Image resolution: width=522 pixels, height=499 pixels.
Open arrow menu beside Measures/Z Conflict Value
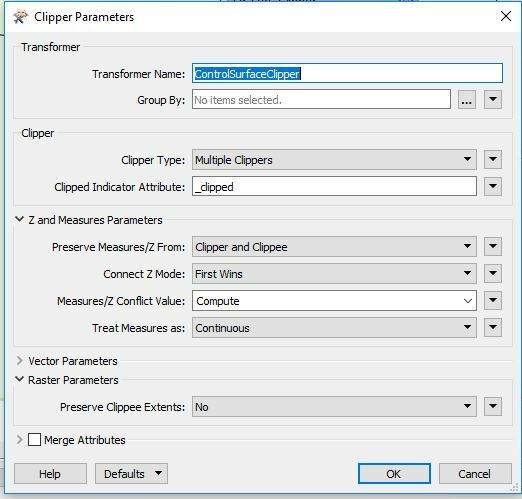[493, 300]
